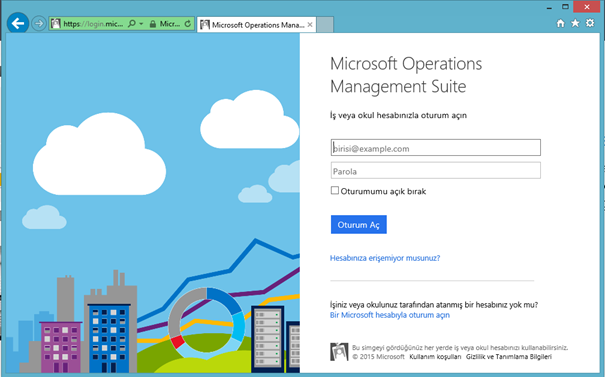Click Bir Microsoft hesabıyla oturum açın link
Viewport: 605px width, 377px height.
click(390, 315)
